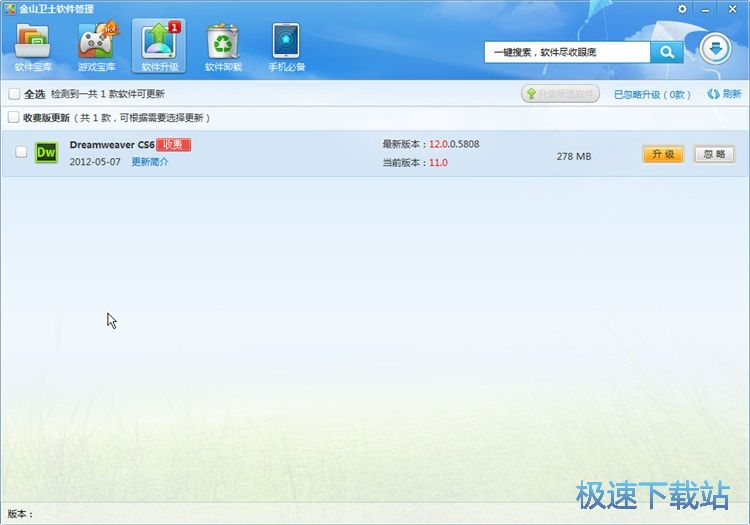Switch to the 软件升级 upgrade tab
The height and width of the screenshot is (525, 750).
tap(159, 46)
